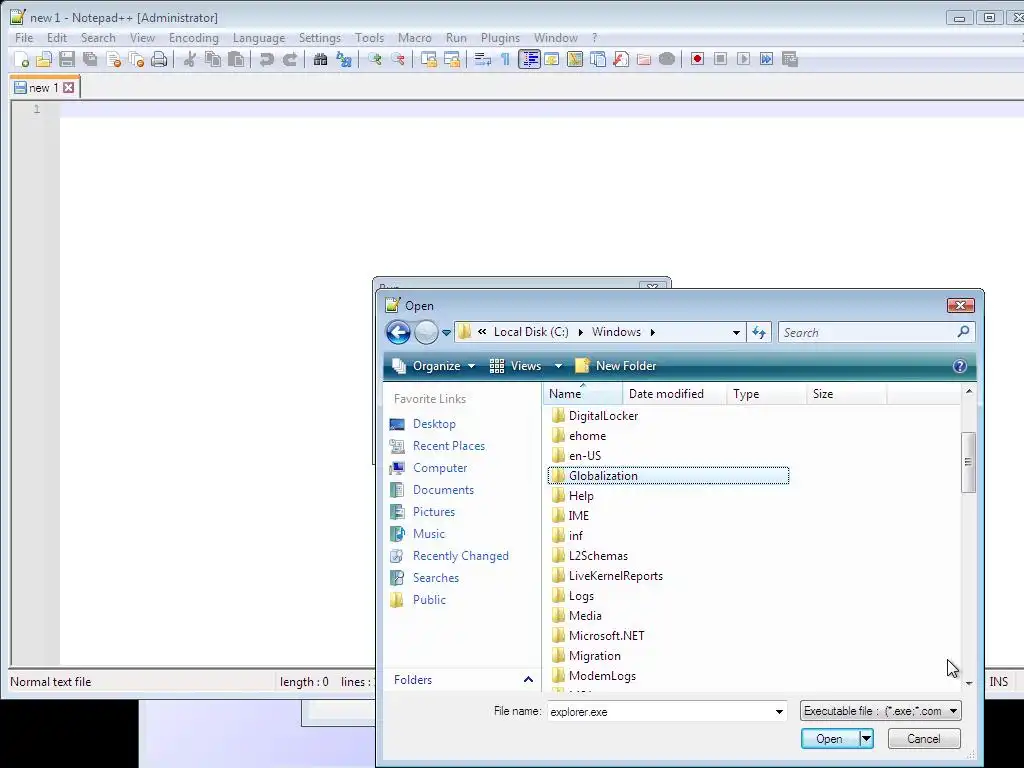Click the vertical scrollbar thumb in file list
This screenshot has height=768, width=1024.
click(x=968, y=462)
